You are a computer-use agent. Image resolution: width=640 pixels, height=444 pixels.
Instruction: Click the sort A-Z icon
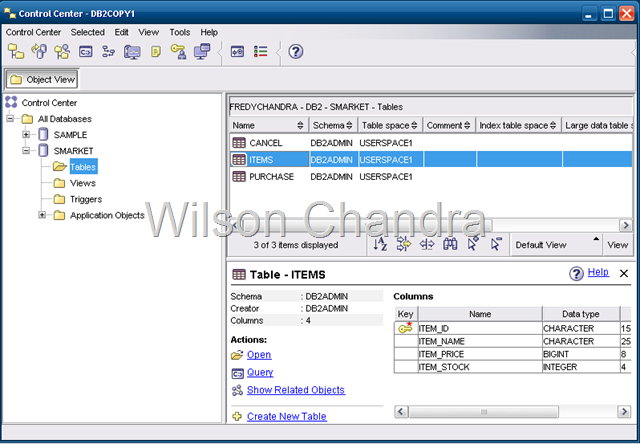[x=381, y=244]
